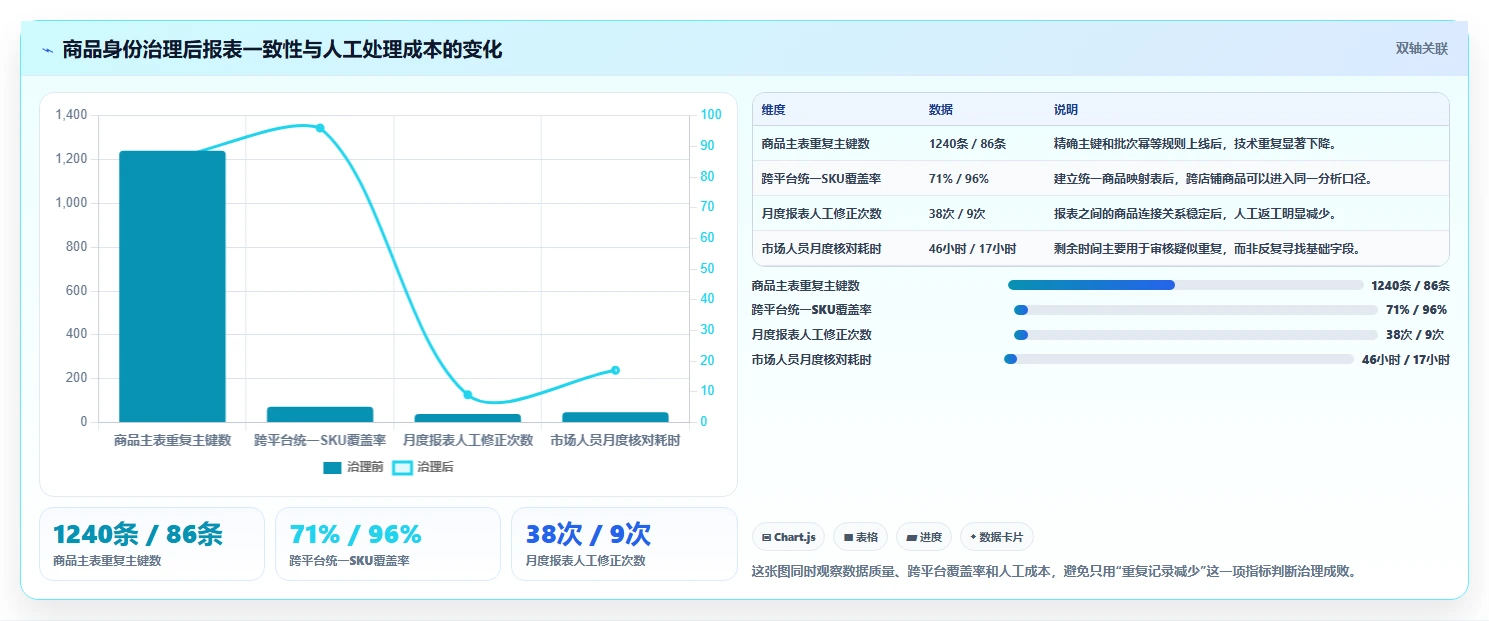Click the 市场人员月度核对耗时 progress bar
This screenshot has height=621, width=1489.
click(x=1179, y=359)
